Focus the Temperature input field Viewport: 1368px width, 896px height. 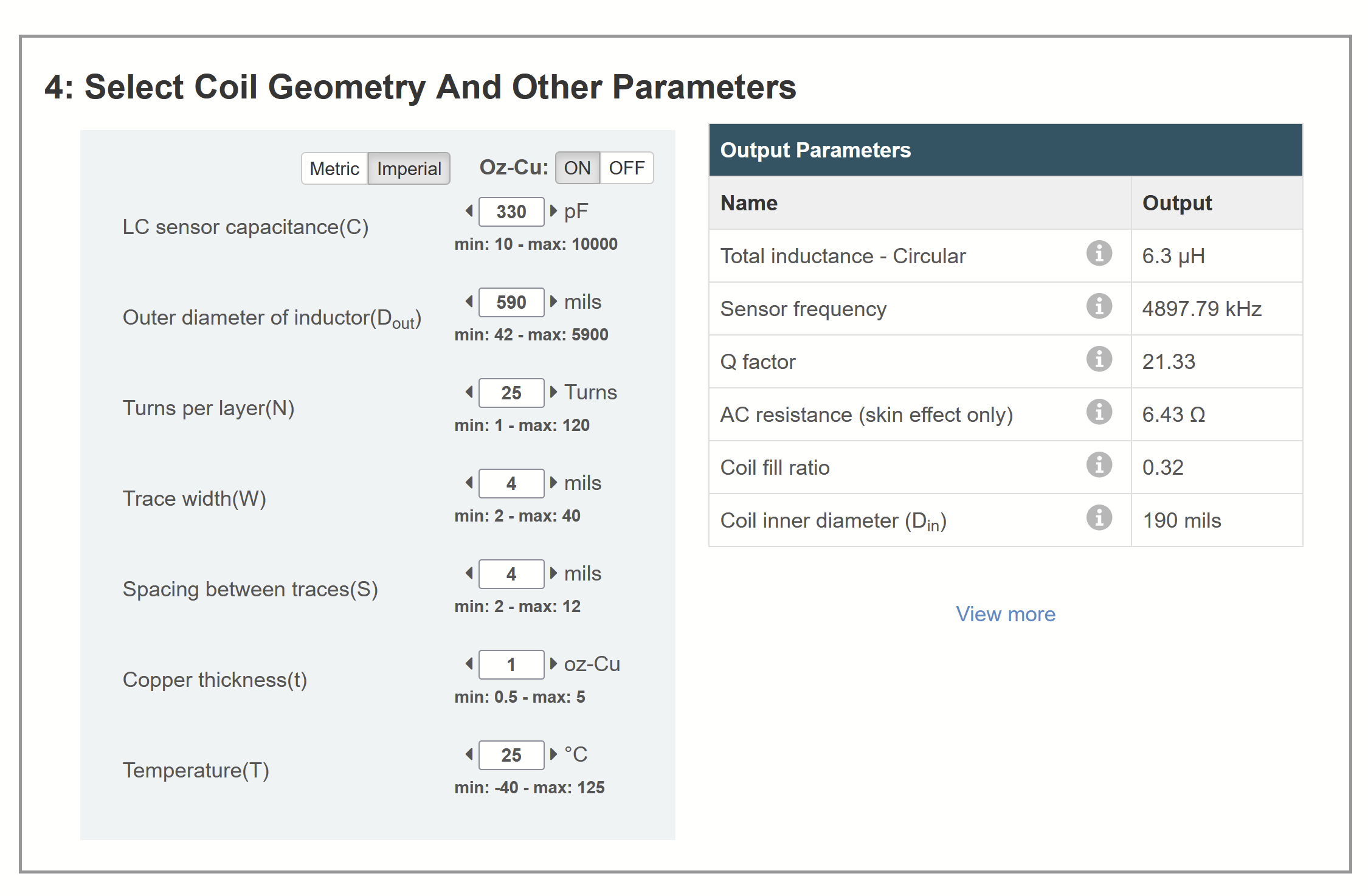(511, 755)
